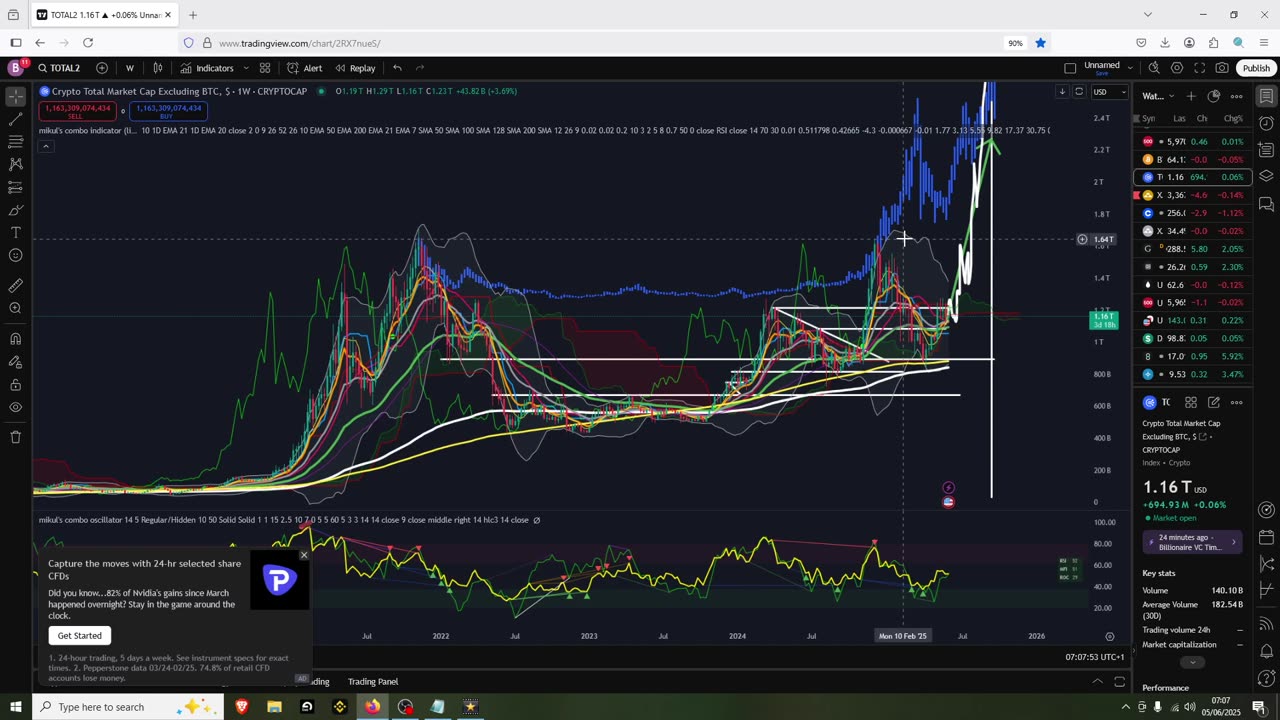Open the notifications bell icon
This screenshot has height=720, width=1280.
(x=1266, y=651)
